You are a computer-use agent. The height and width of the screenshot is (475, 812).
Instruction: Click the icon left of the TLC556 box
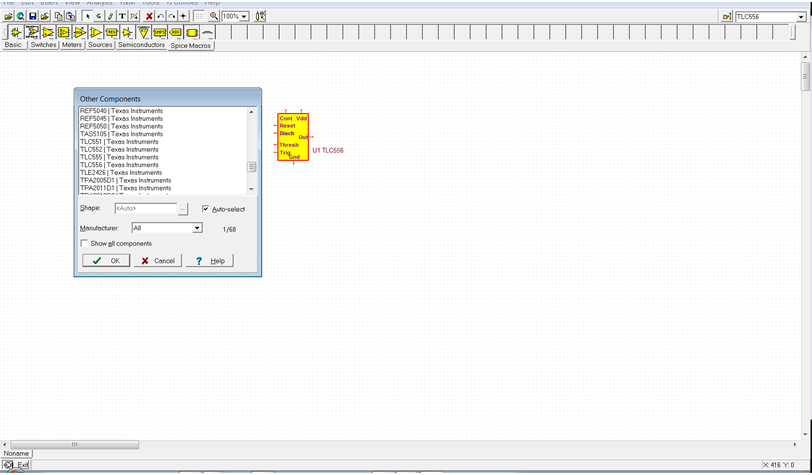pyautogui.click(x=727, y=17)
